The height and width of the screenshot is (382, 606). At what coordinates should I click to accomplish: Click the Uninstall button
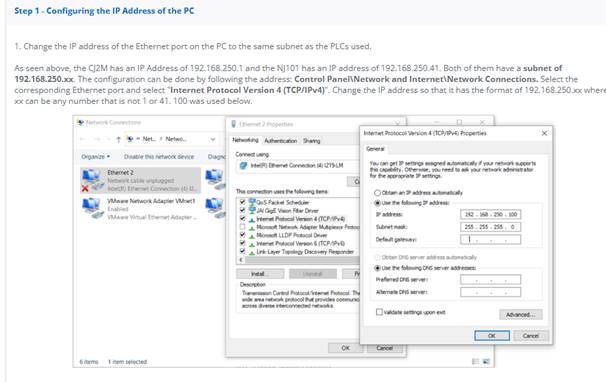click(313, 274)
